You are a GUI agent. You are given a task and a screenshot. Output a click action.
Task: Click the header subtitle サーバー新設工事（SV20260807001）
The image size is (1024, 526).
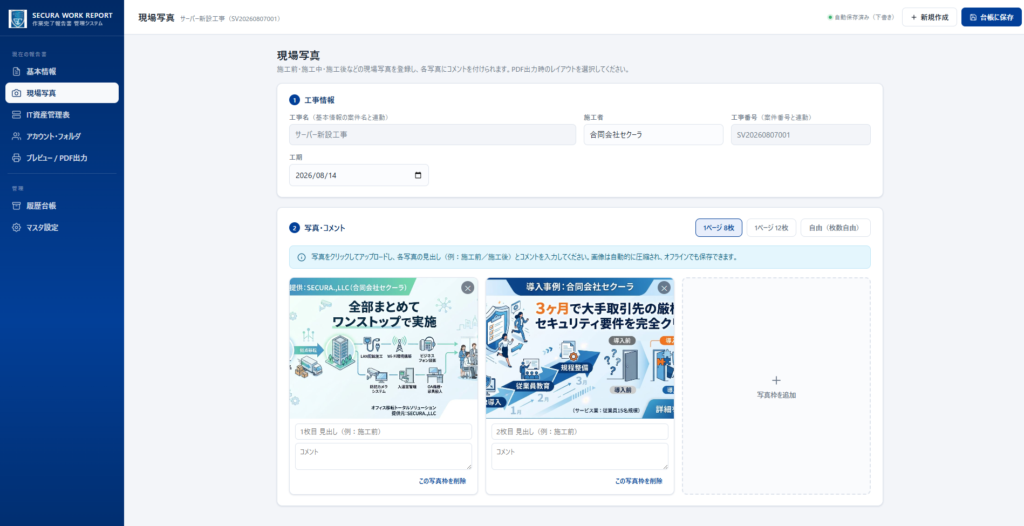(231, 19)
